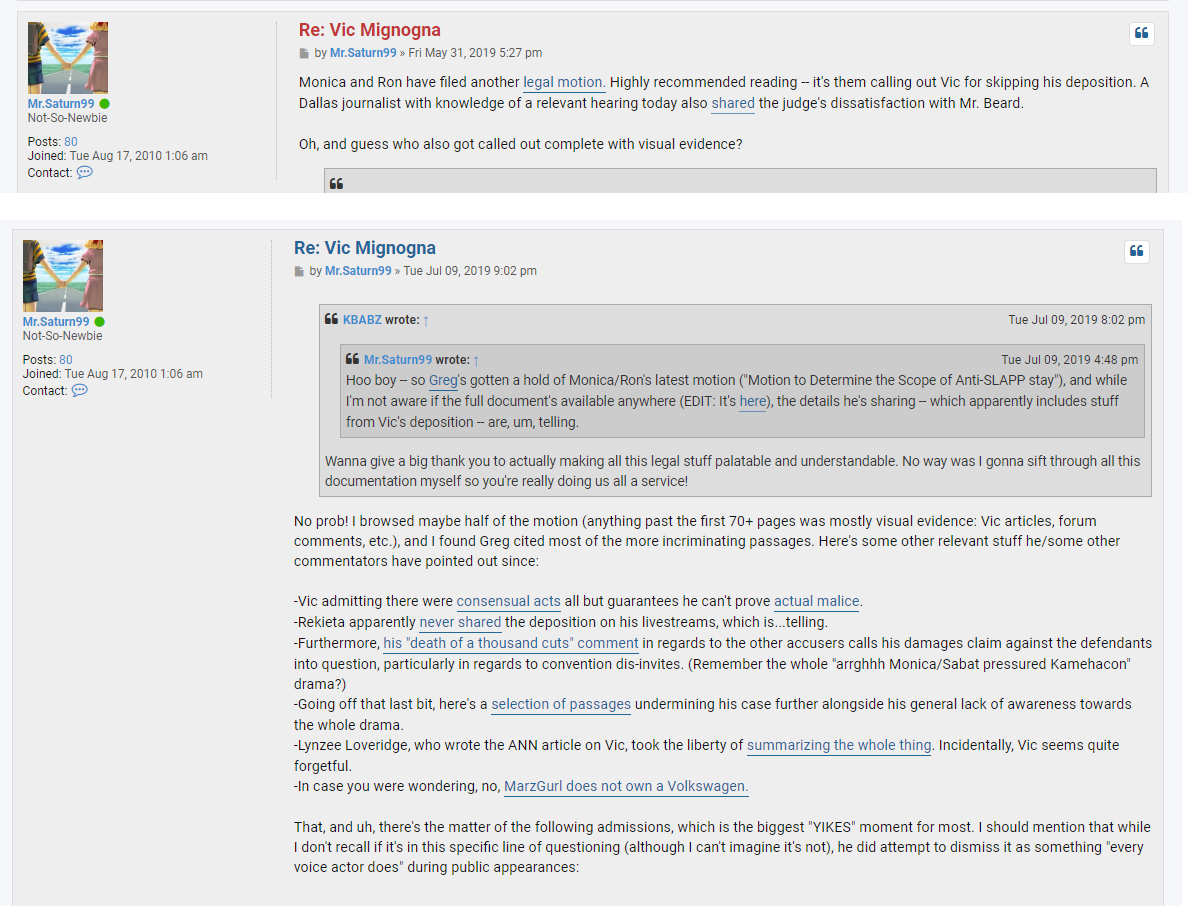This screenshot has width=1188, height=906.
Task: Click the online status dot in first profile
Action: coord(105,104)
